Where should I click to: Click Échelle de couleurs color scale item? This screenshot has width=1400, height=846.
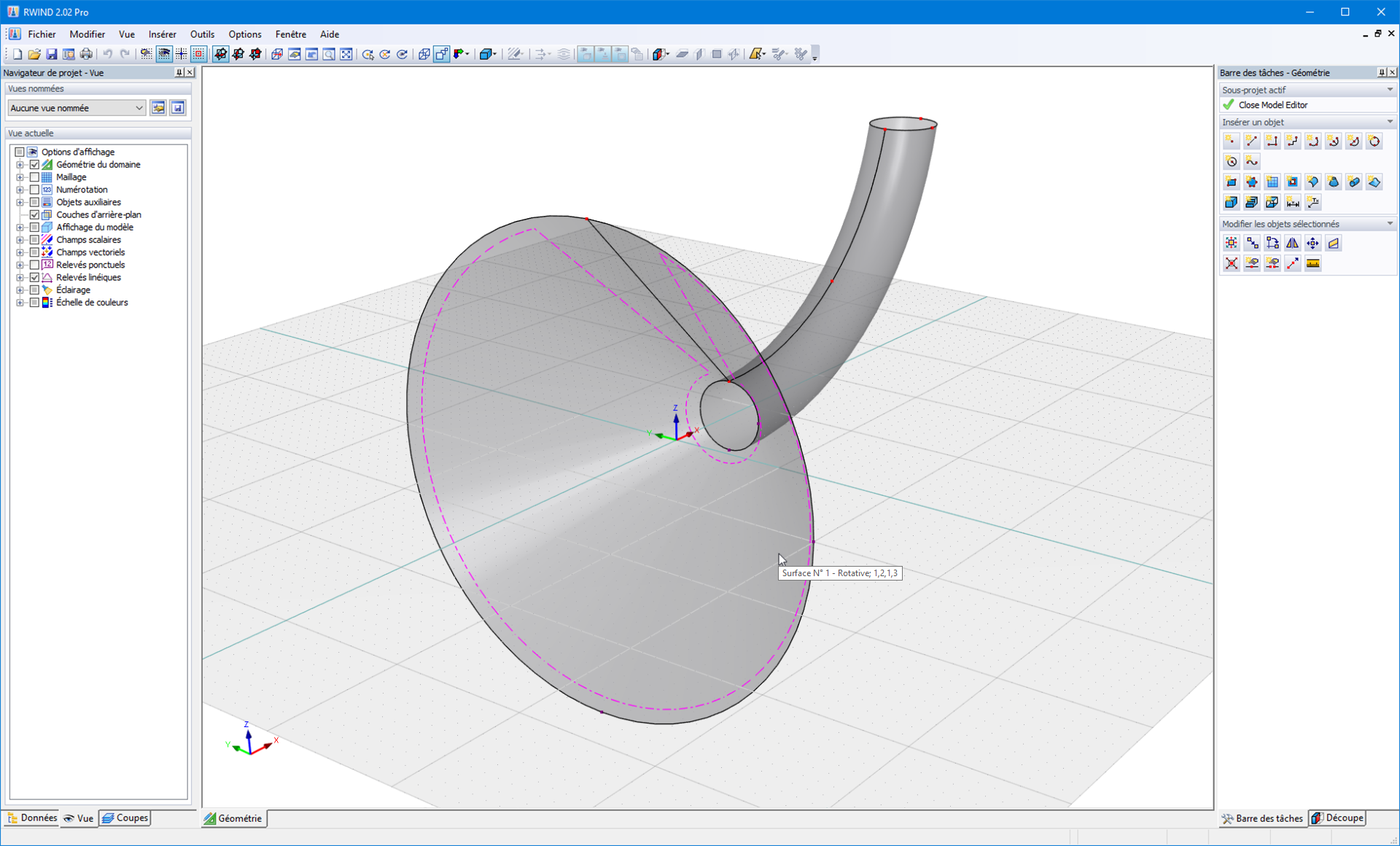point(92,303)
